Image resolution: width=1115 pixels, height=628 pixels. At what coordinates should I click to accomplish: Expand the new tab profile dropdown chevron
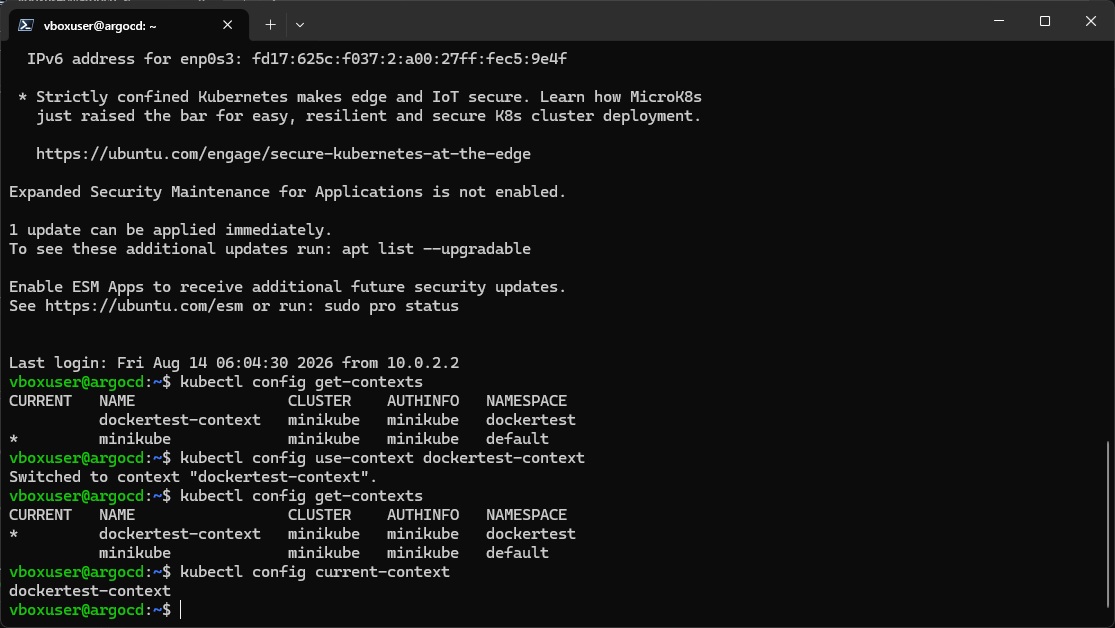300,25
